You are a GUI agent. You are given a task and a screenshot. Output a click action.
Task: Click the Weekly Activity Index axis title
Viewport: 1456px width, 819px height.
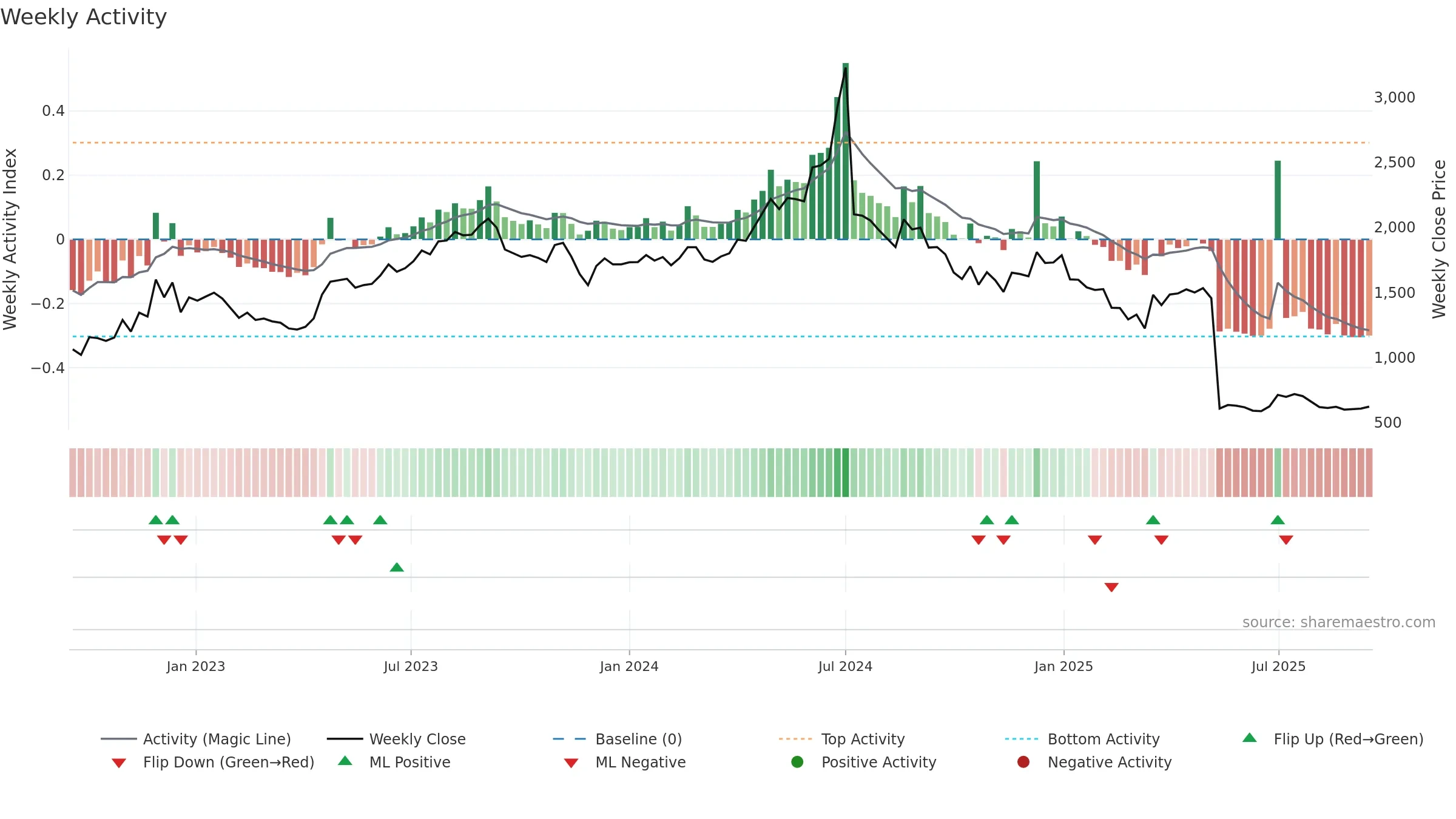tap(10, 239)
